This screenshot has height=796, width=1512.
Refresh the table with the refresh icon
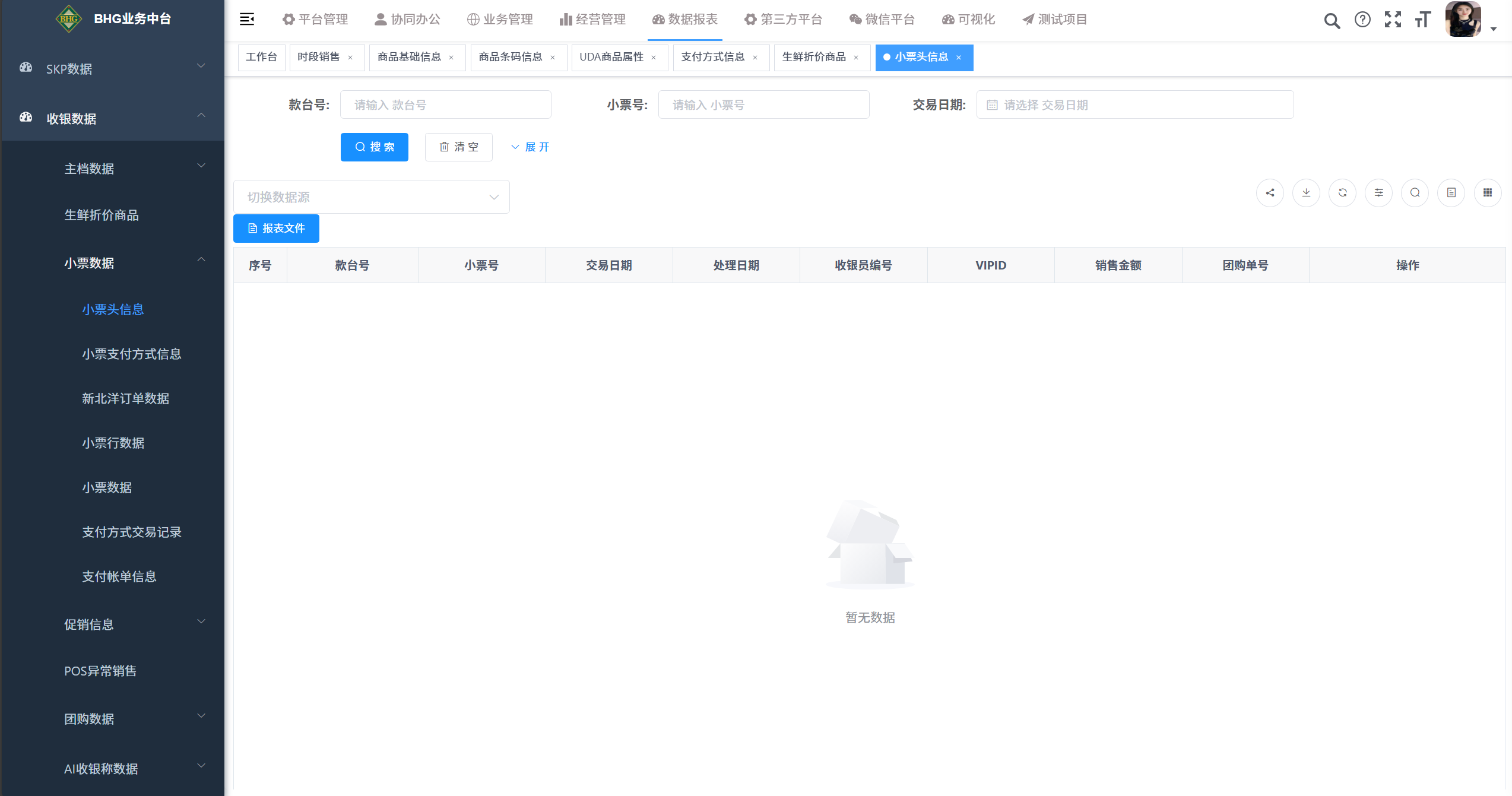pos(1342,193)
